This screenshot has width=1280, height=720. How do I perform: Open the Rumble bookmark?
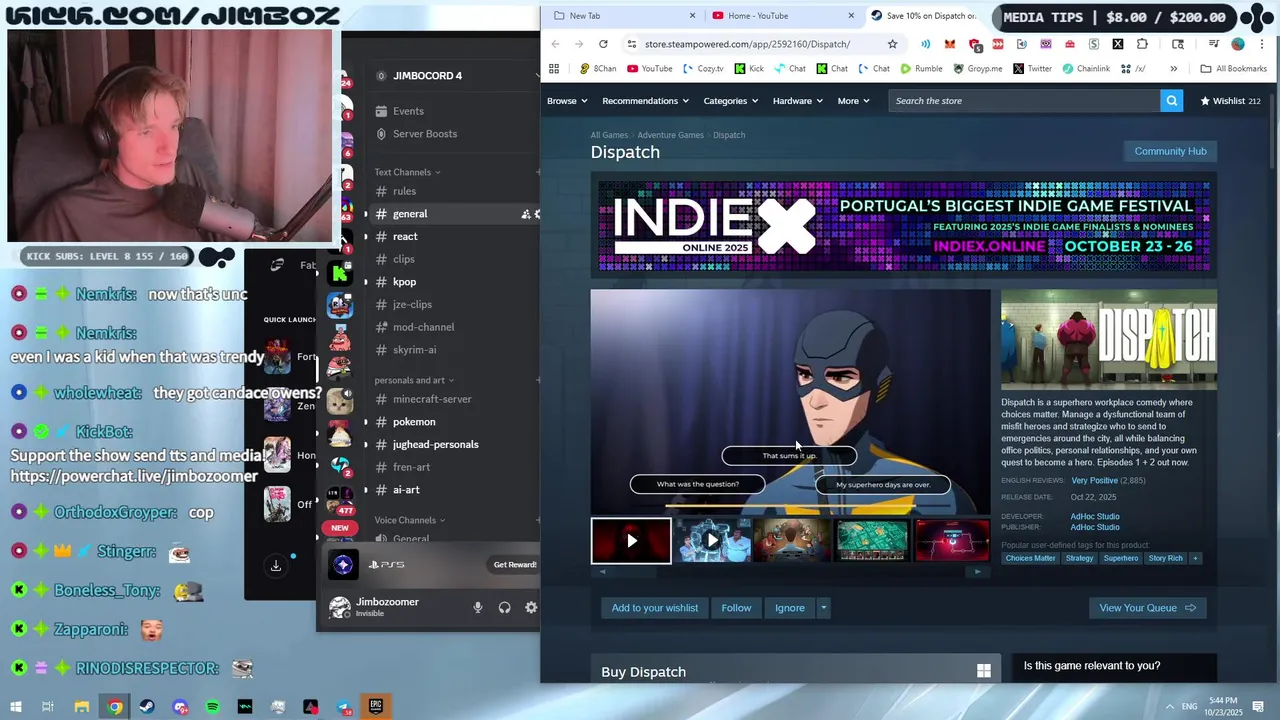point(921,69)
